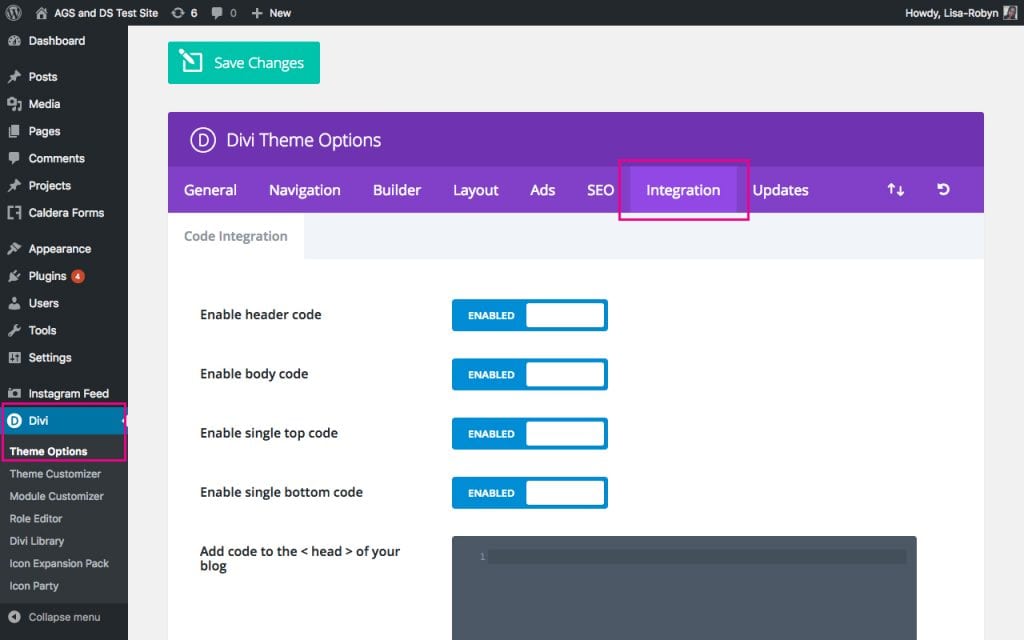Click the Appearance brush icon
The image size is (1024, 640).
tap(14, 248)
